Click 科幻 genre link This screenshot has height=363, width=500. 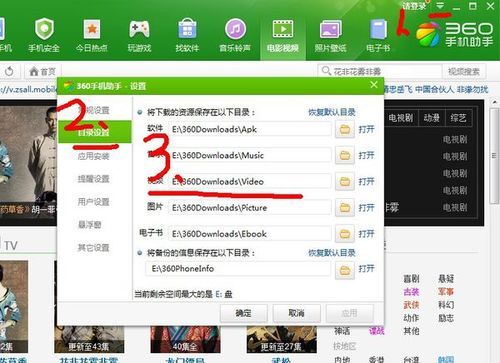[x=446, y=305]
